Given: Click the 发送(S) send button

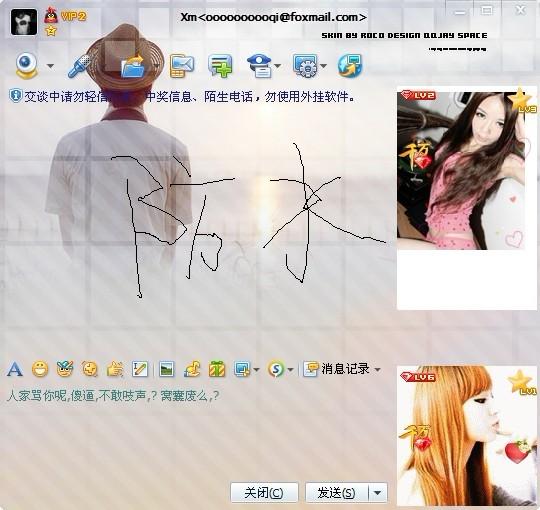Looking at the screenshot, I should point(336,493).
